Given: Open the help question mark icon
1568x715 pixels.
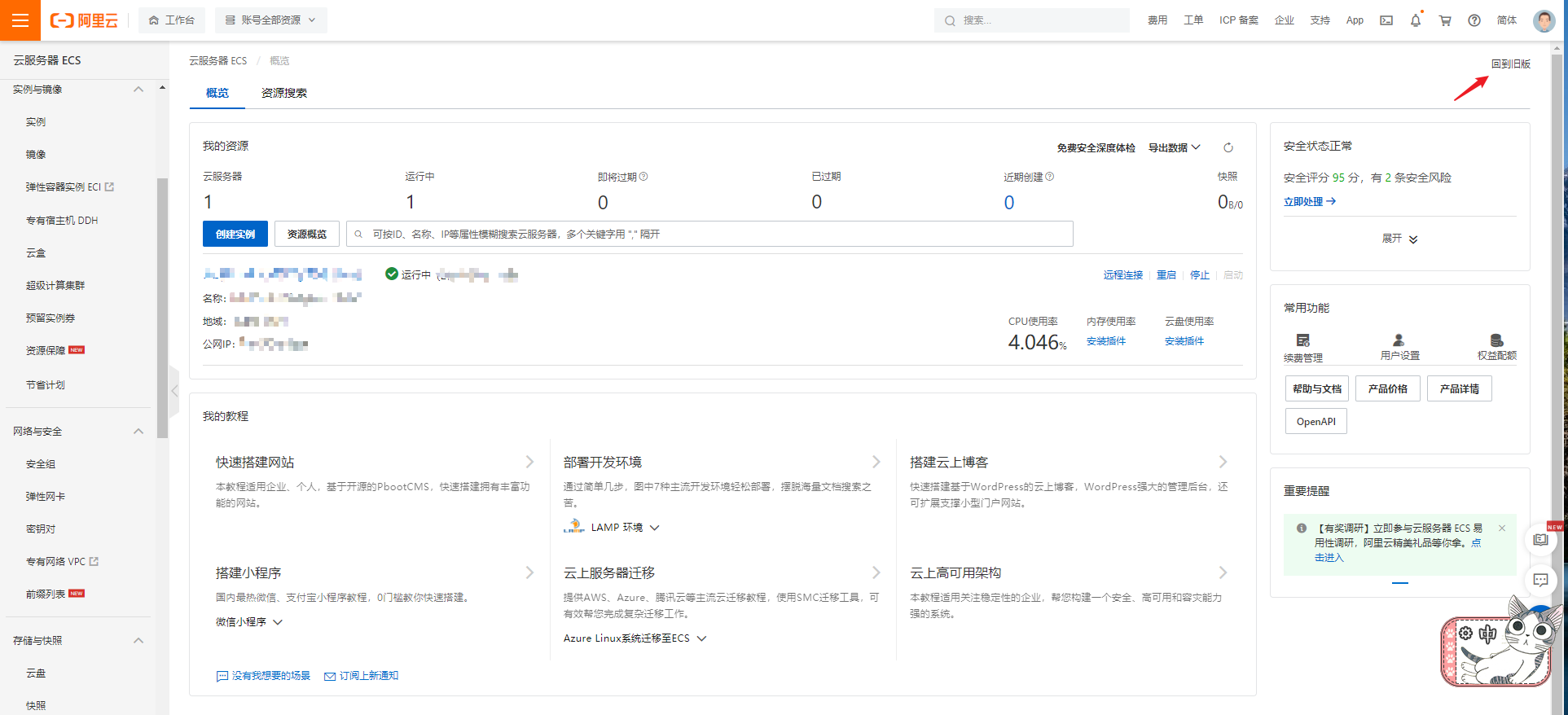Looking at the screenshot, I should click(x=1474, y=20).
